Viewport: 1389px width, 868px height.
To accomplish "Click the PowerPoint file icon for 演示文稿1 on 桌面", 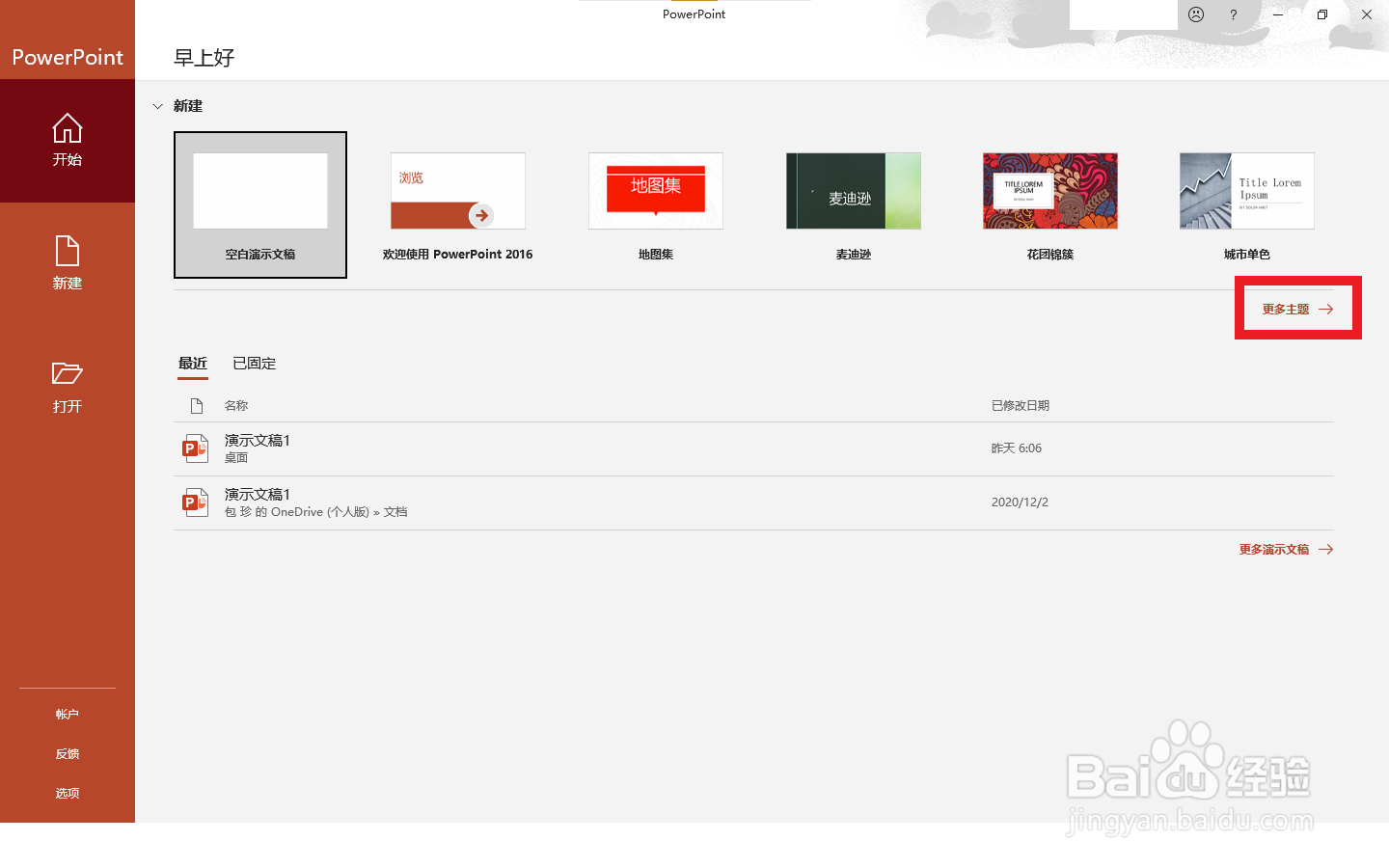I will pyautogui.click(x=196, y=448).
